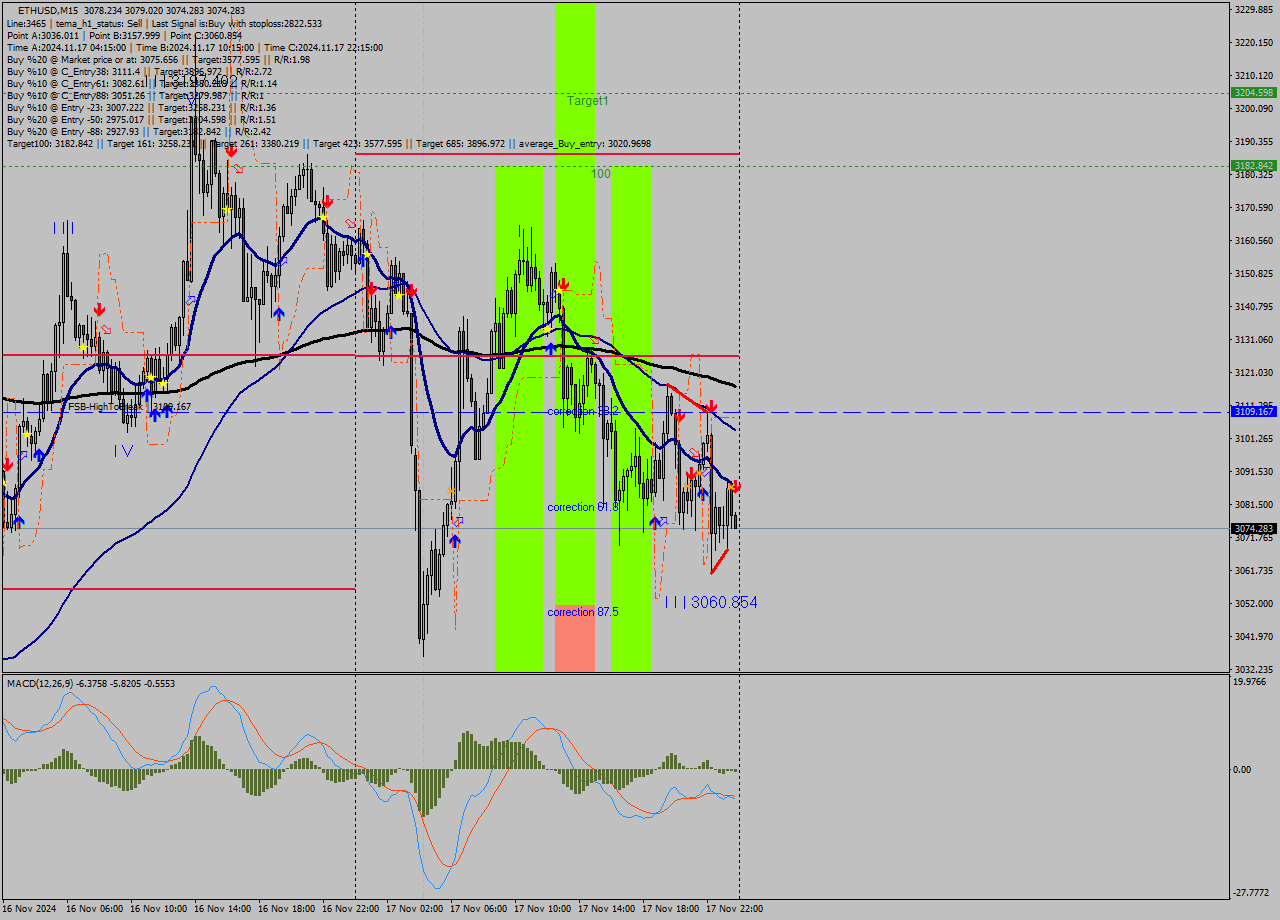Viewport: 1280px width, 920px height.
Task: Click the 'Buy %20 @ Entry -88: 2927.93' line
Action: click(x=139, y=131)
